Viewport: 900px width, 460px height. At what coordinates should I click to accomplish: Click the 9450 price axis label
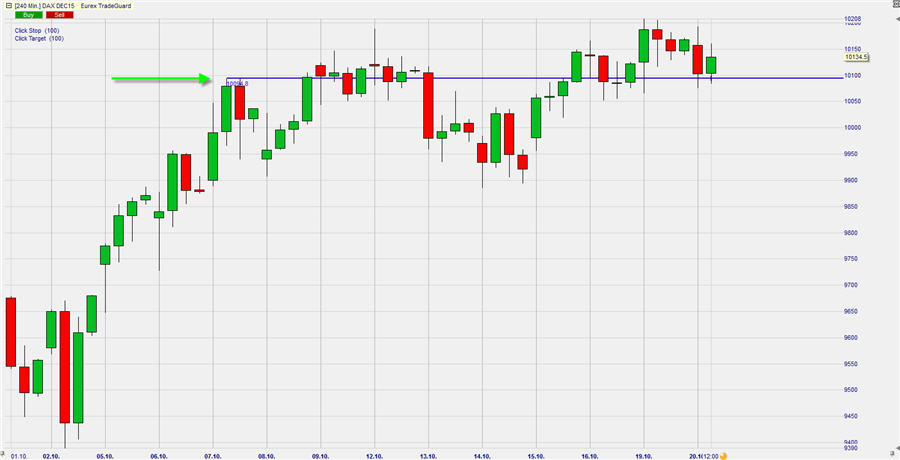[851, 416]
